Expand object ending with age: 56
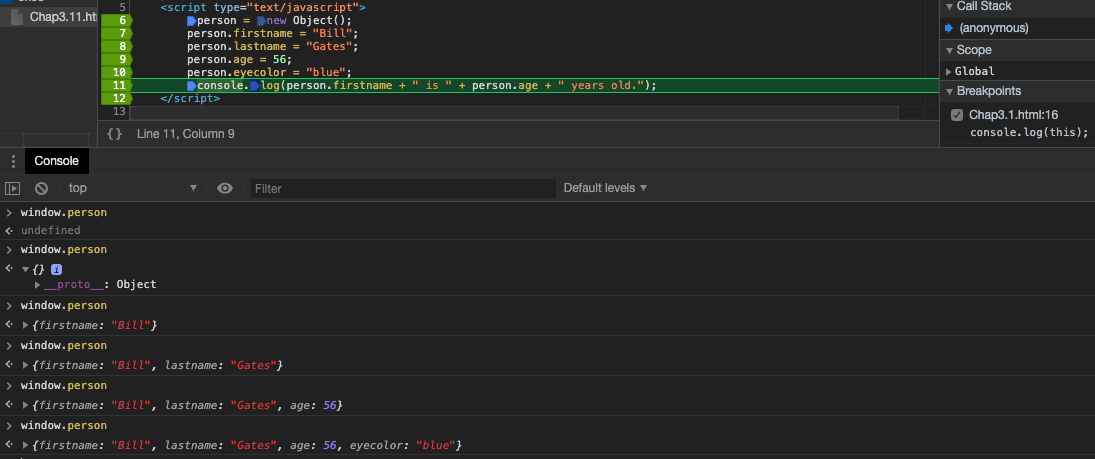 pos(26,405)
